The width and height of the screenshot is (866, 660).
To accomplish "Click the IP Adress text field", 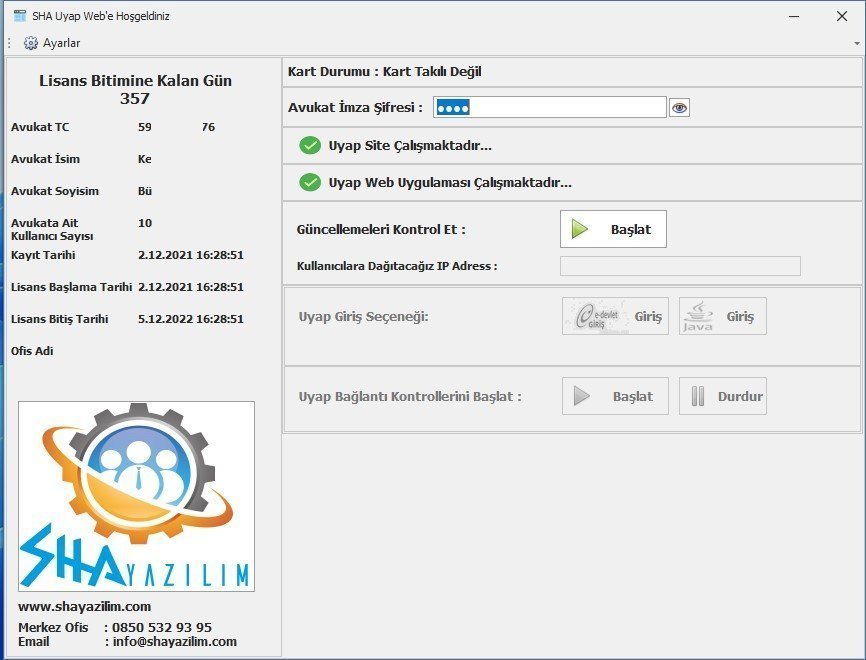I will tap(679, 266).
